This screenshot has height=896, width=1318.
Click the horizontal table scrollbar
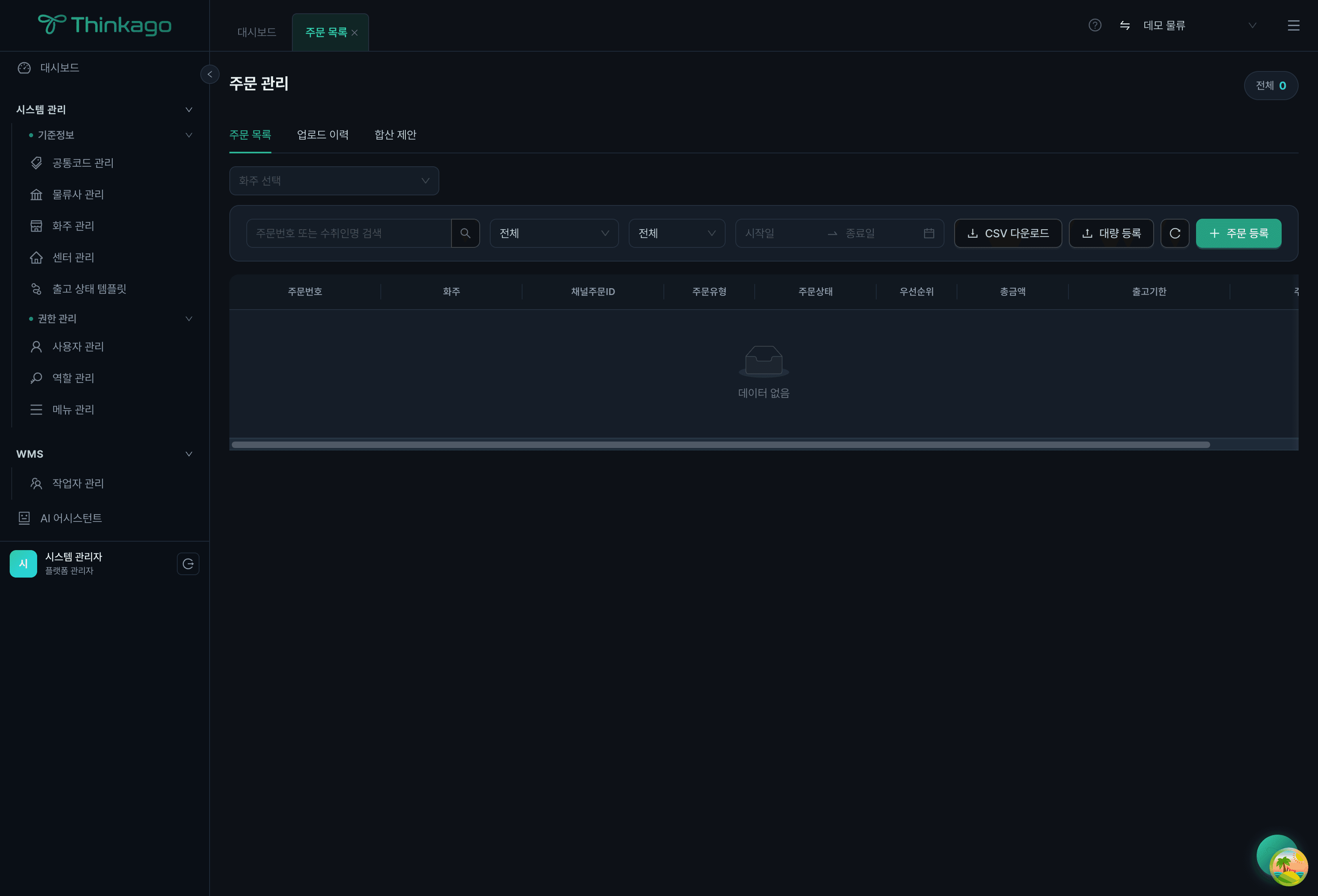click(720, 444)
